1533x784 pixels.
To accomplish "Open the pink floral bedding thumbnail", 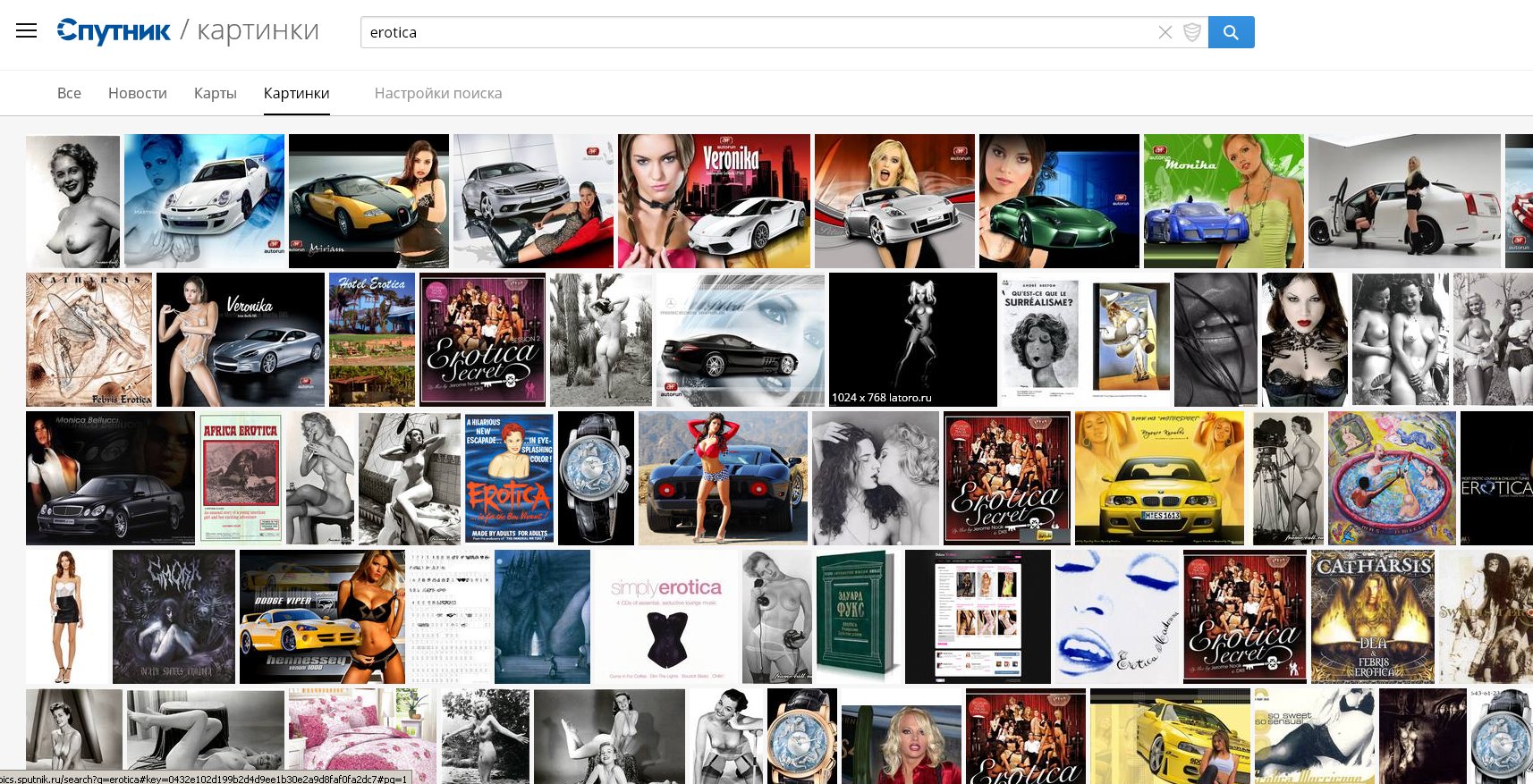I will [362, 737].
